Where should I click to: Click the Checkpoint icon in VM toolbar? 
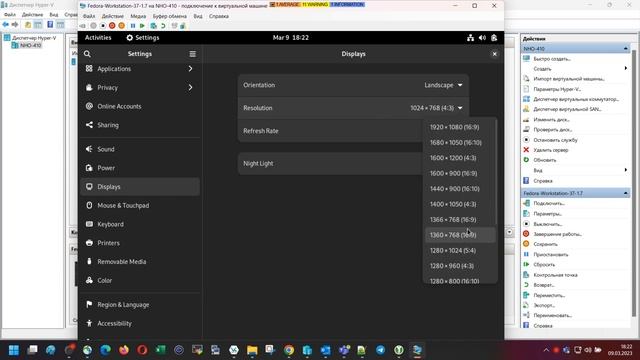pyautogui.click(x=153, y=26)
